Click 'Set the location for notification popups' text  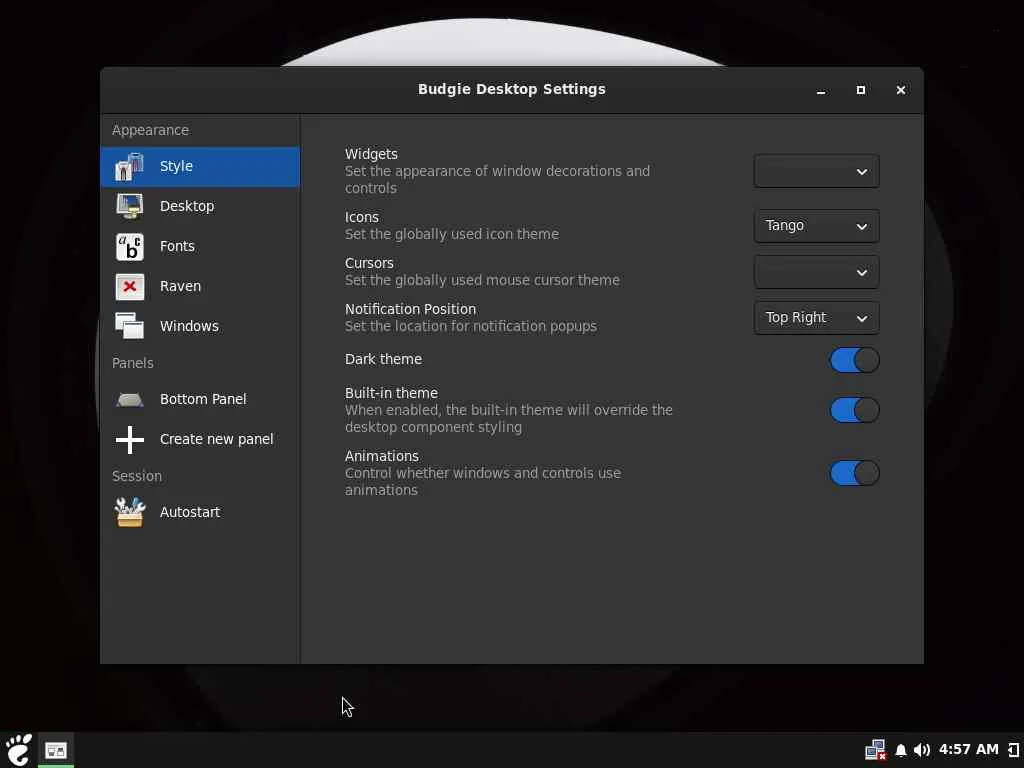pos(471,327)
